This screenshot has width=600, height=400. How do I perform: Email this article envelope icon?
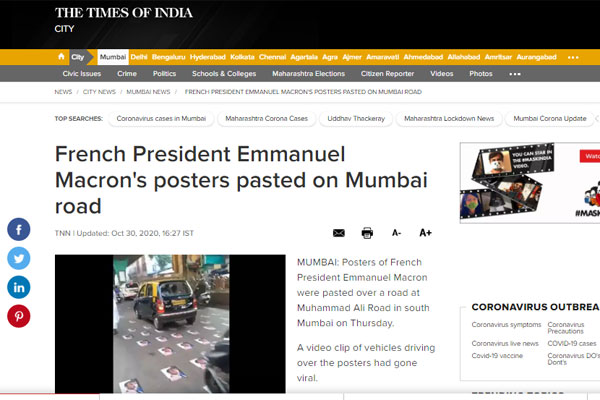(339, 233)
